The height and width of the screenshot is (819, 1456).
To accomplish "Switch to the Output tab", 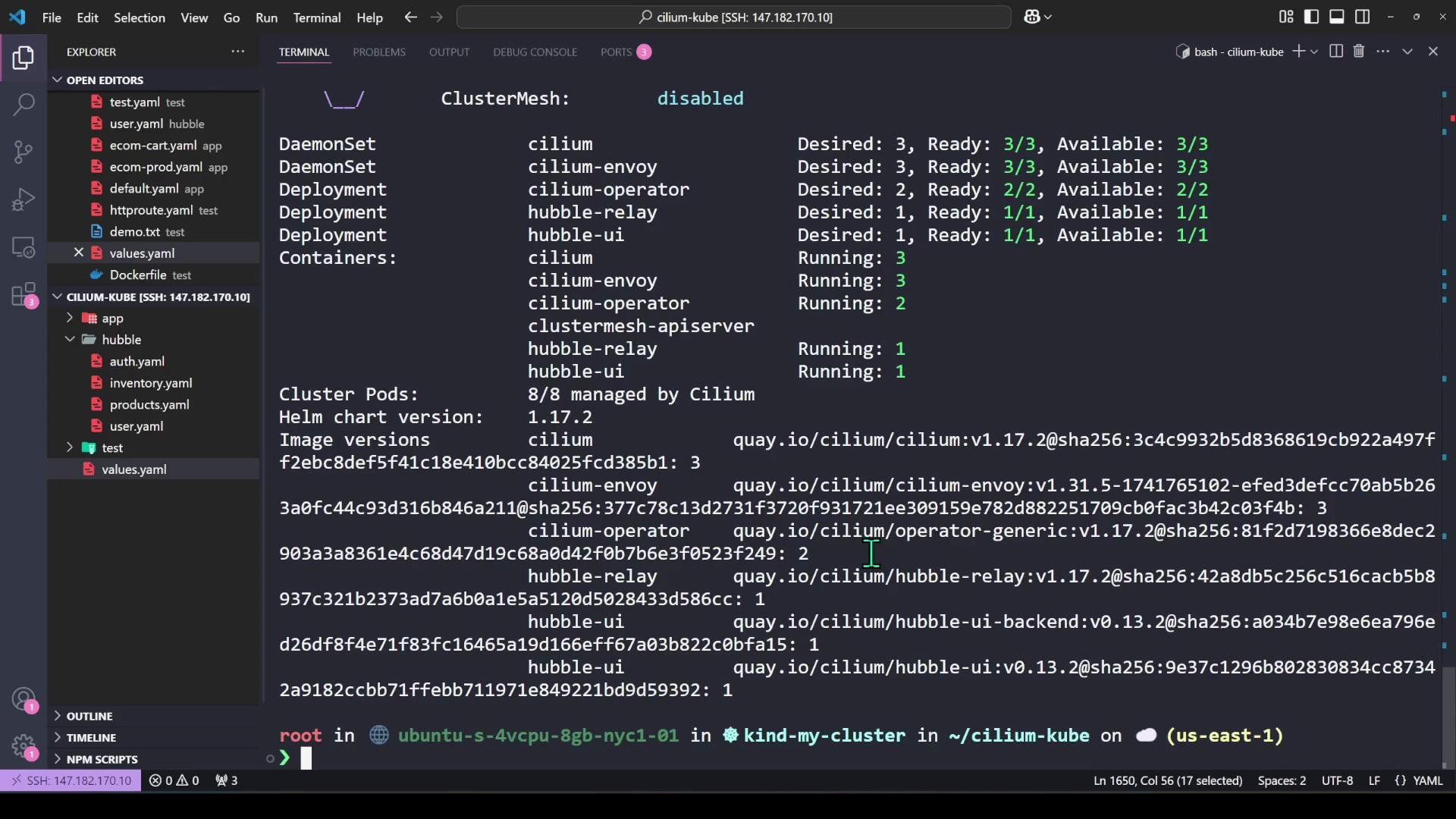I will pos(449,52).
